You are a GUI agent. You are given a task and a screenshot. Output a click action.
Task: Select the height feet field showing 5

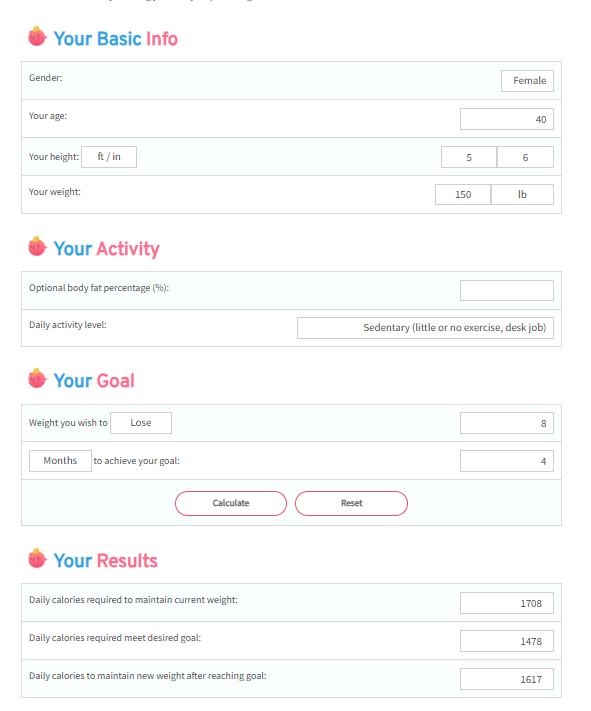(469, 157)
